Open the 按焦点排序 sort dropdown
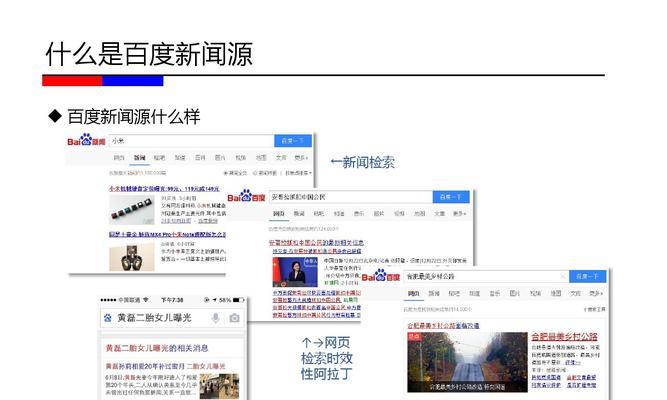Viewport: 667px width, 400px height. (299, 173)
